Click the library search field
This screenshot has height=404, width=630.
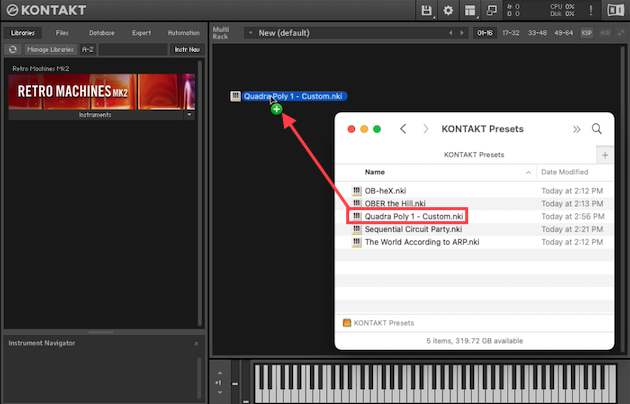point(133,49)
